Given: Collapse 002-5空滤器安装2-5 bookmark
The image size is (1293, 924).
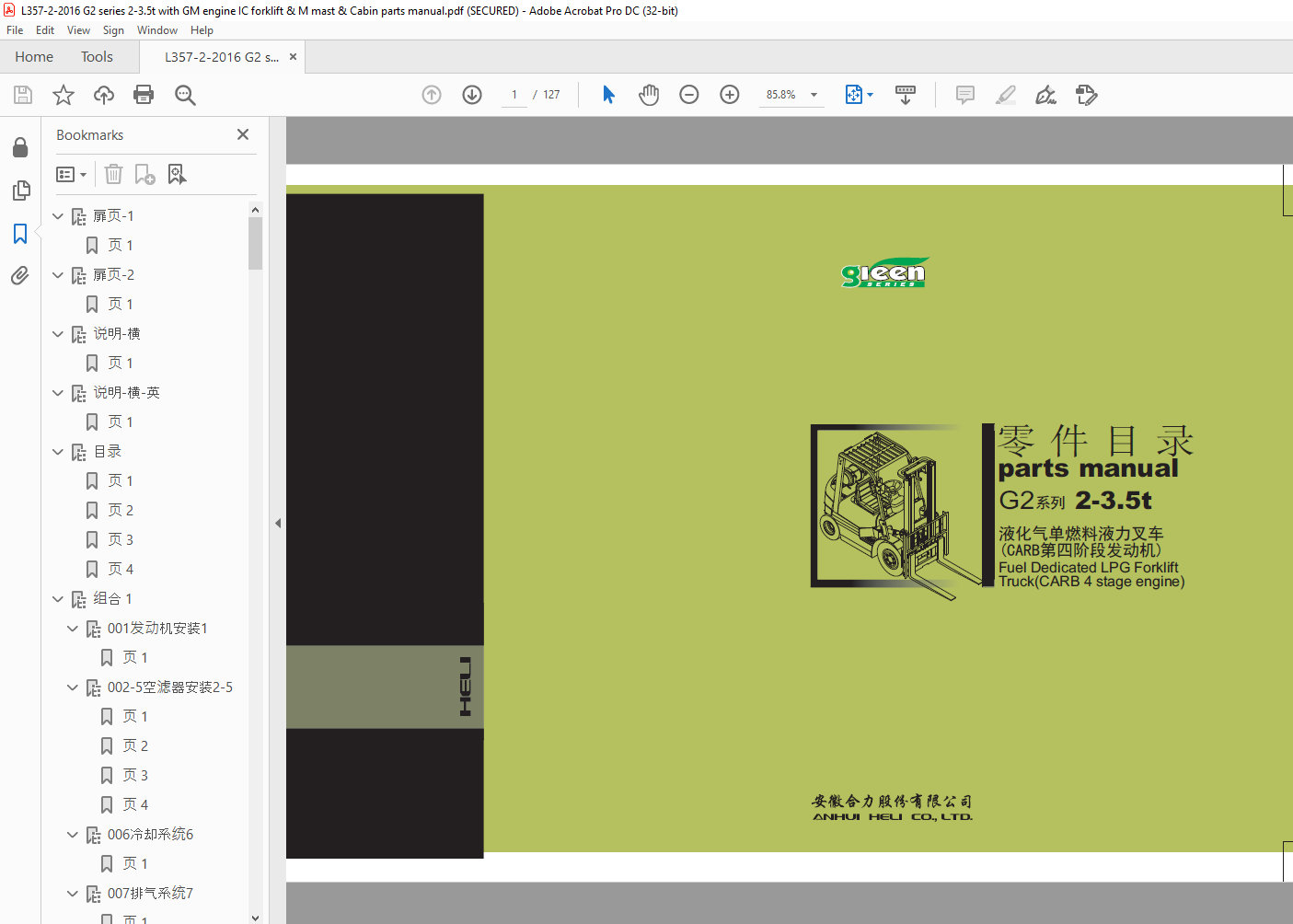Looking at the screenshot, I should 73,687.
